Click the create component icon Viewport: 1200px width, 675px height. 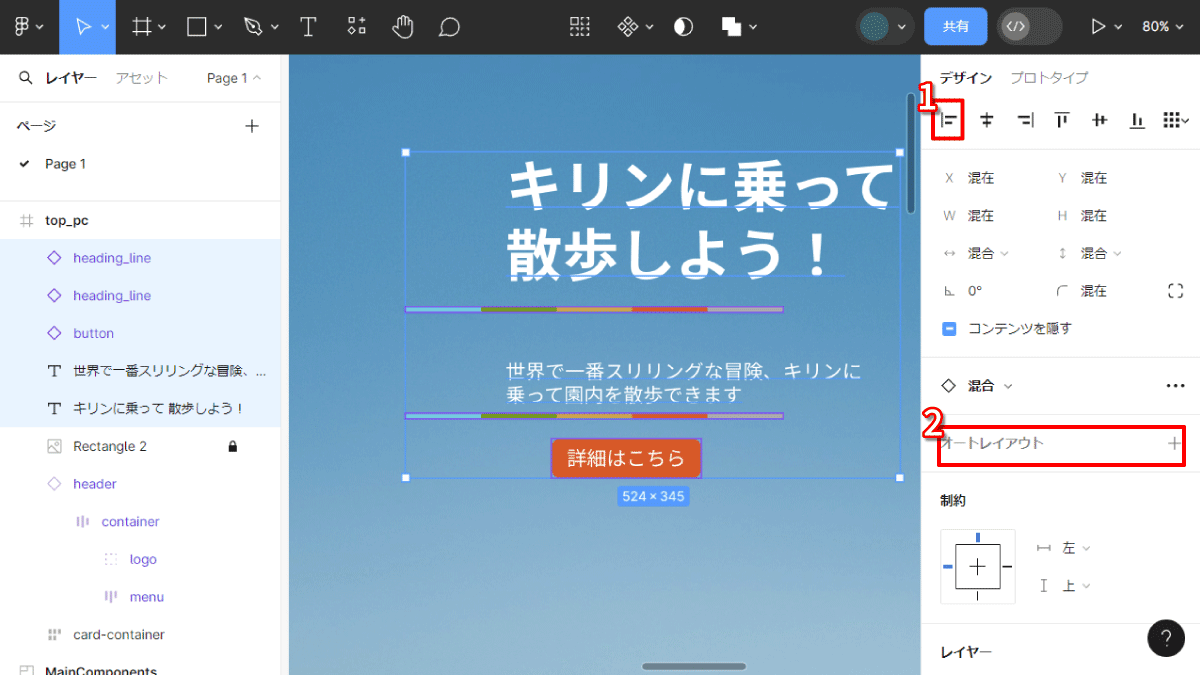point(628,27)
